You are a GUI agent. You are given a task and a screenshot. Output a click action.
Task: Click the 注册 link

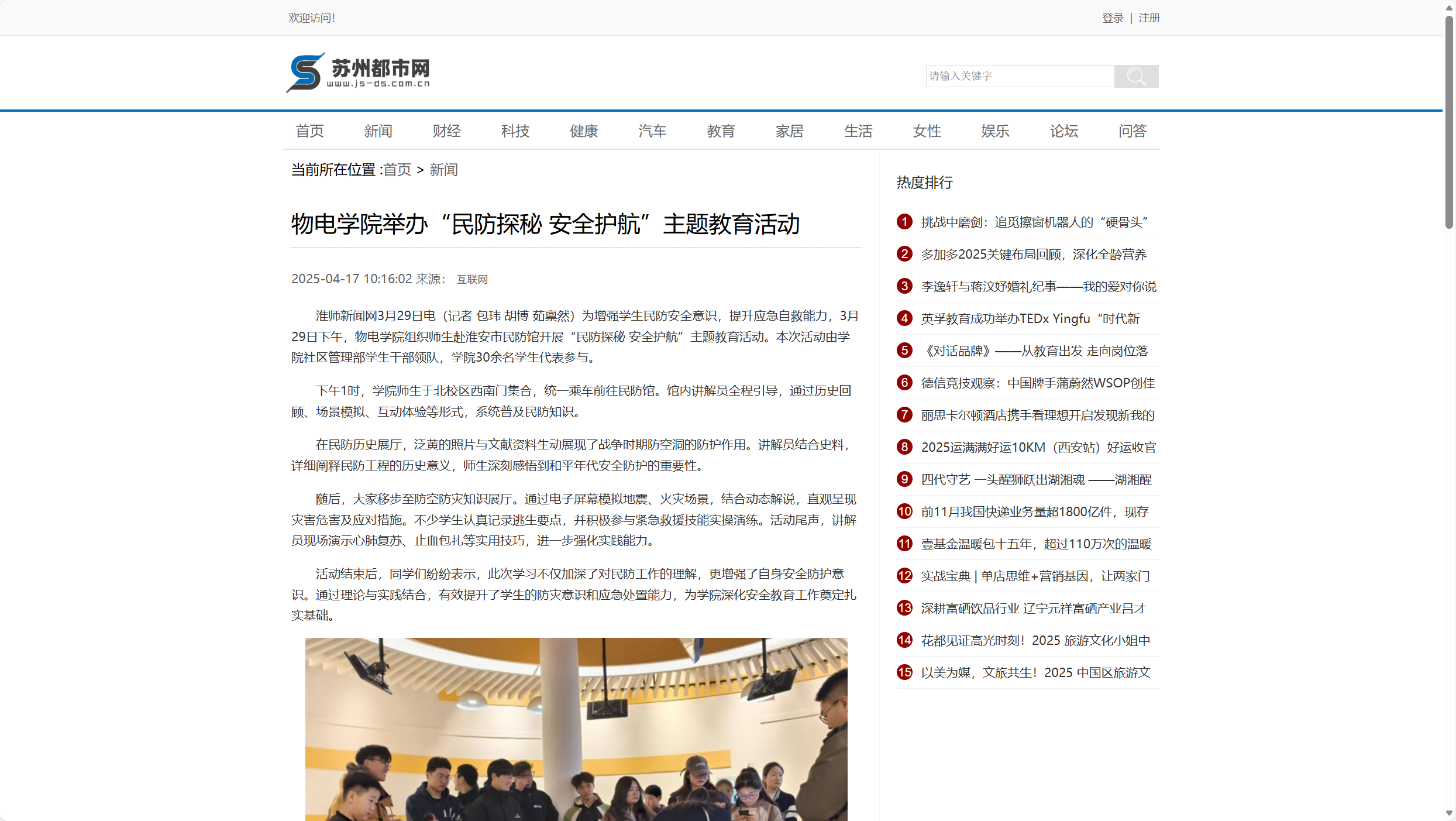click(x=1148, y=18)
